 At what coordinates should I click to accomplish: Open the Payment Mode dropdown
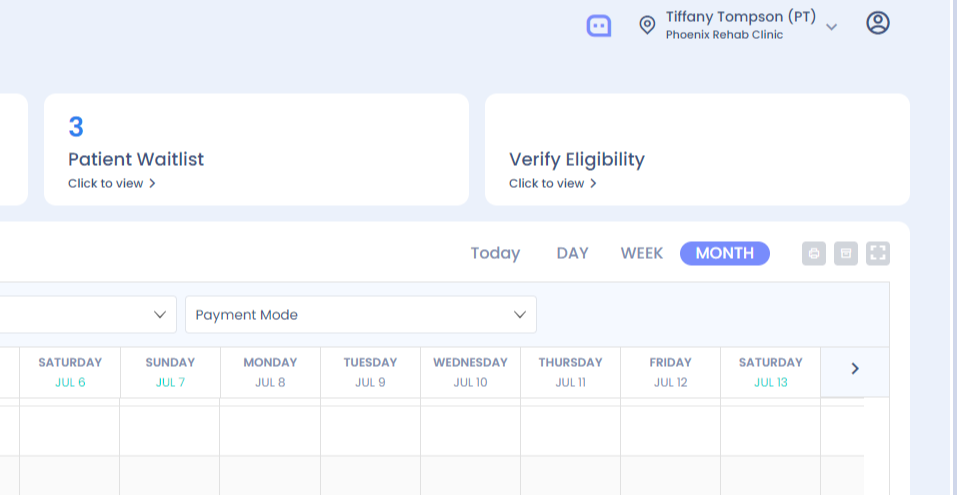[361, 315]
